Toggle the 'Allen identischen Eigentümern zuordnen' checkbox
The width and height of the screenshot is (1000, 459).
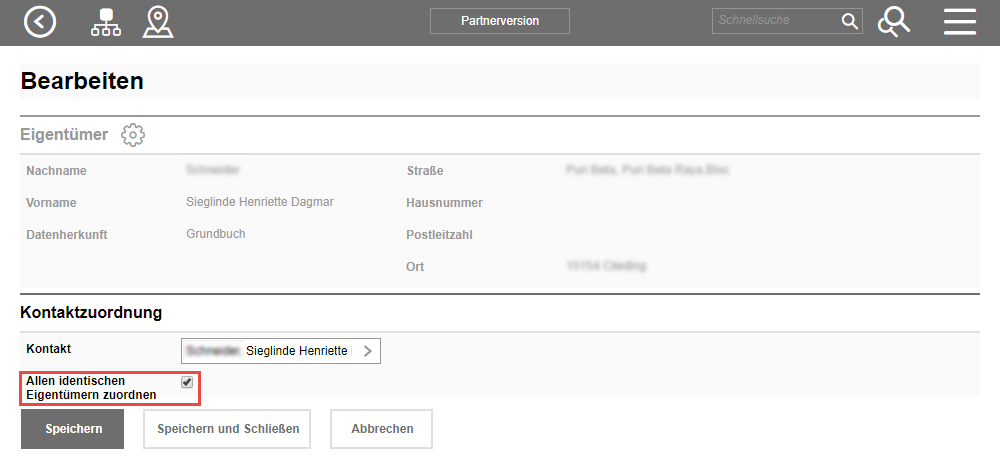point(187,382)
